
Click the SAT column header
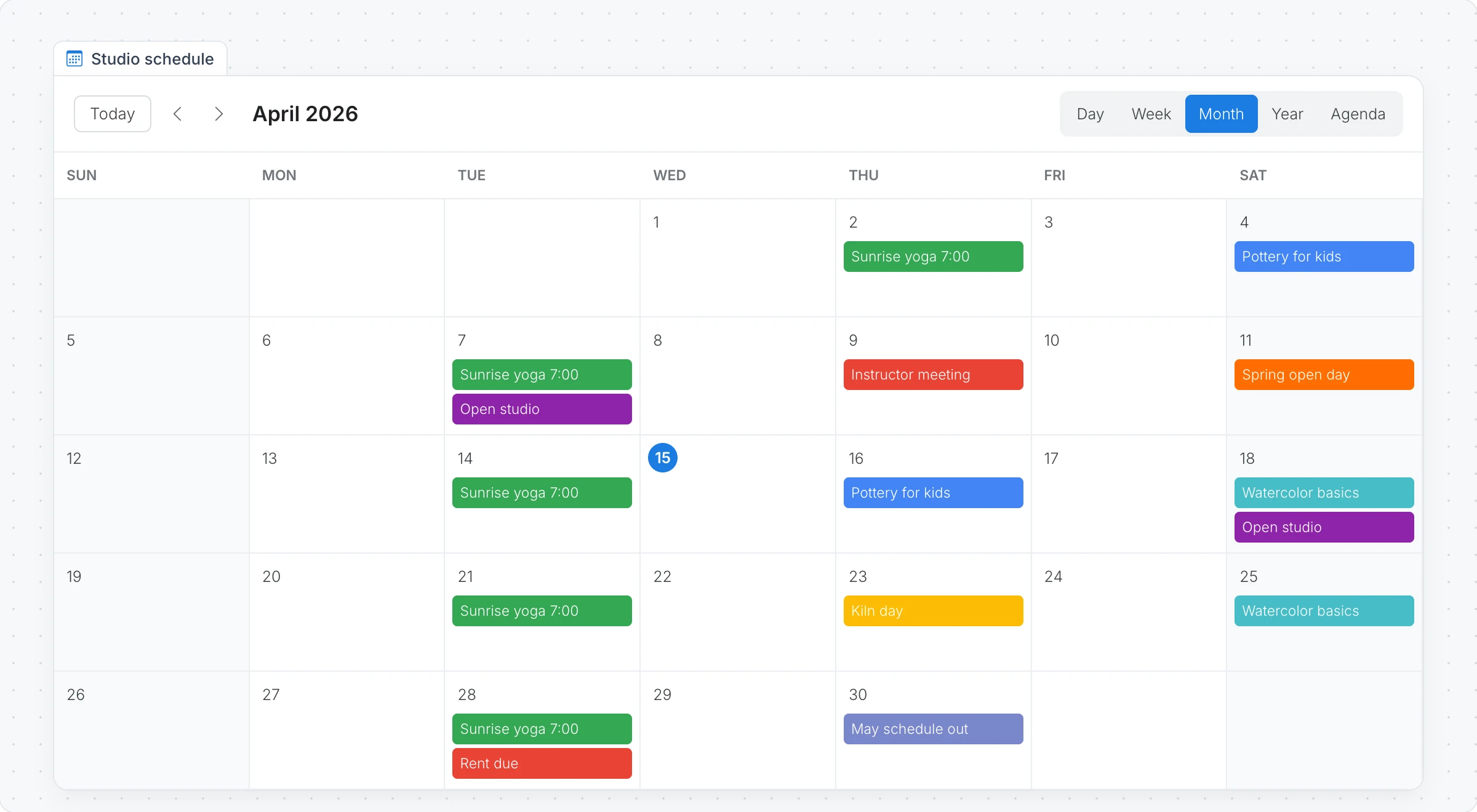pos(1253,175)
